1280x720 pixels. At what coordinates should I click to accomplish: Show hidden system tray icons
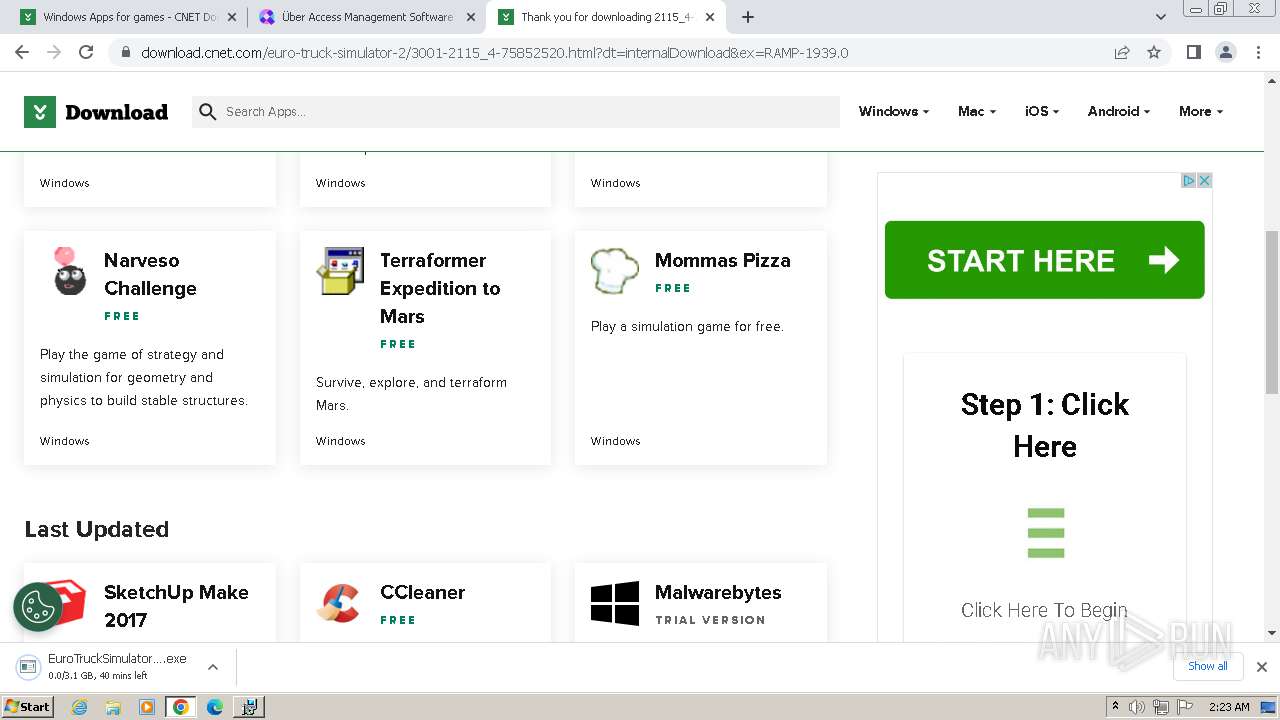point(1114,707)
